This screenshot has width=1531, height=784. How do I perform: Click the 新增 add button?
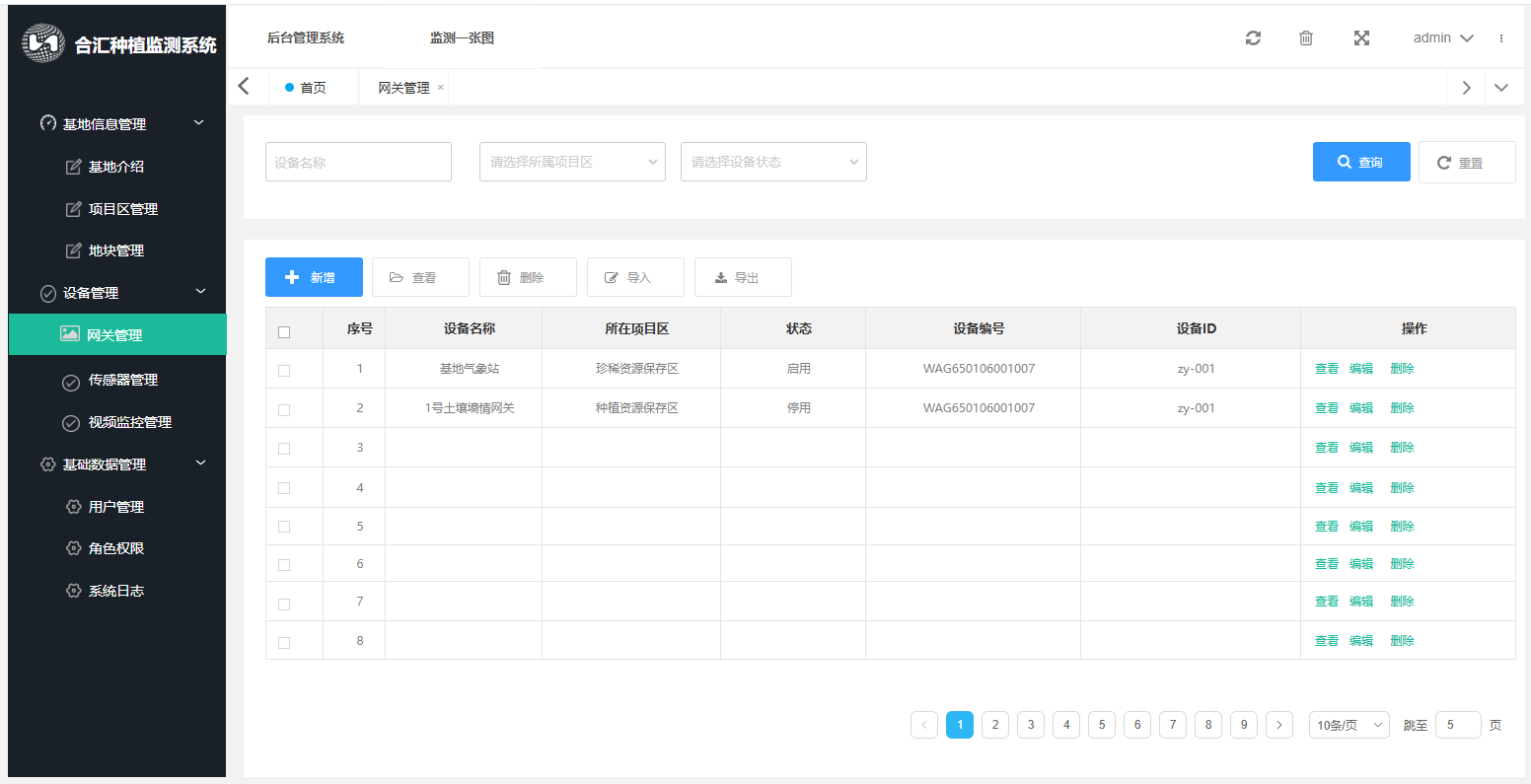click(314, 277)
